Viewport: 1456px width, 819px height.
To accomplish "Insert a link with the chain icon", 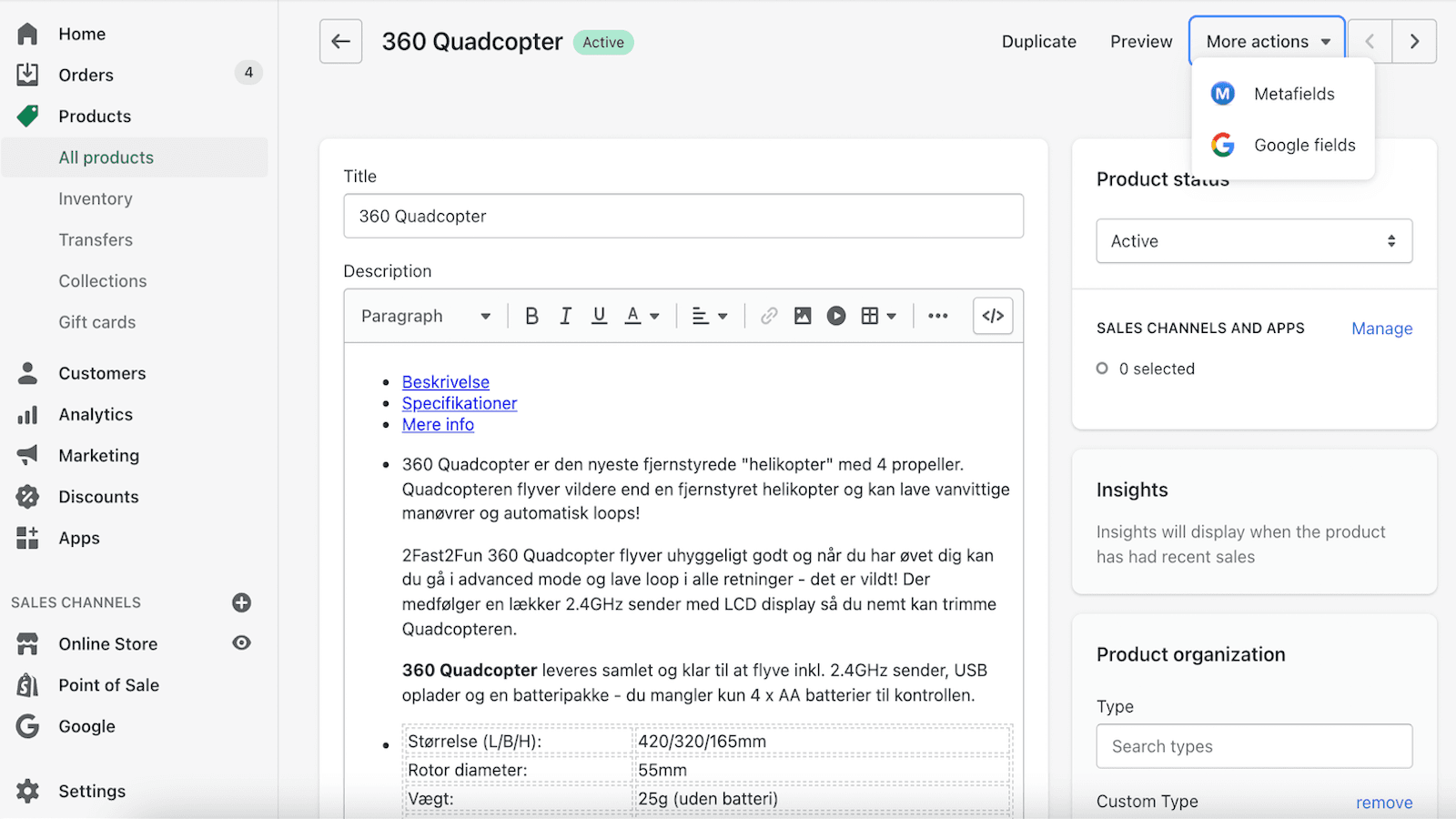I will [x=769, y=316].
